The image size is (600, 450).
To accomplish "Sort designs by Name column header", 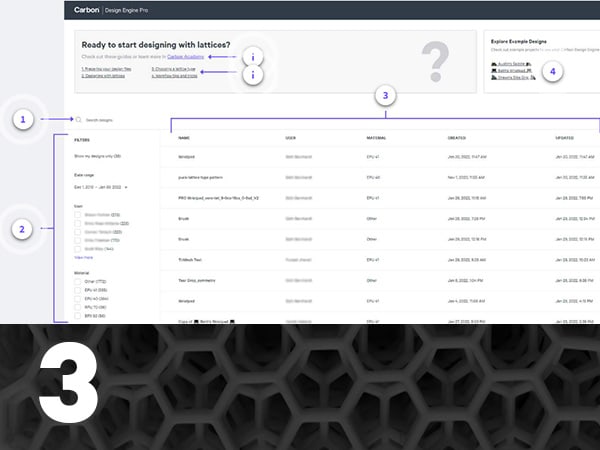I will pyautogui.click(x=184, y=139).
